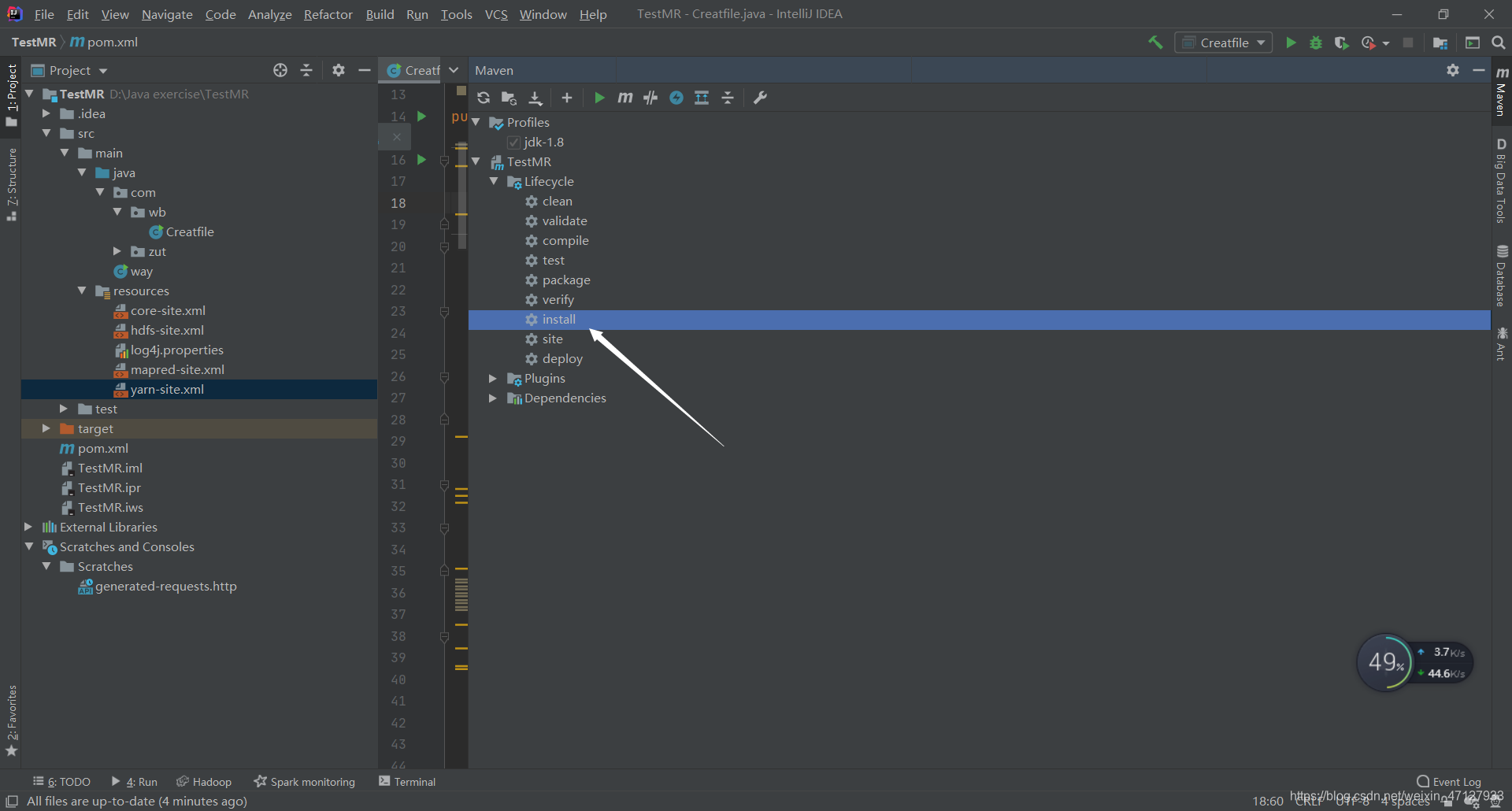Open Spark monitoring tool window
Screen dimensions: 1512x811
(x=305, y=781)
